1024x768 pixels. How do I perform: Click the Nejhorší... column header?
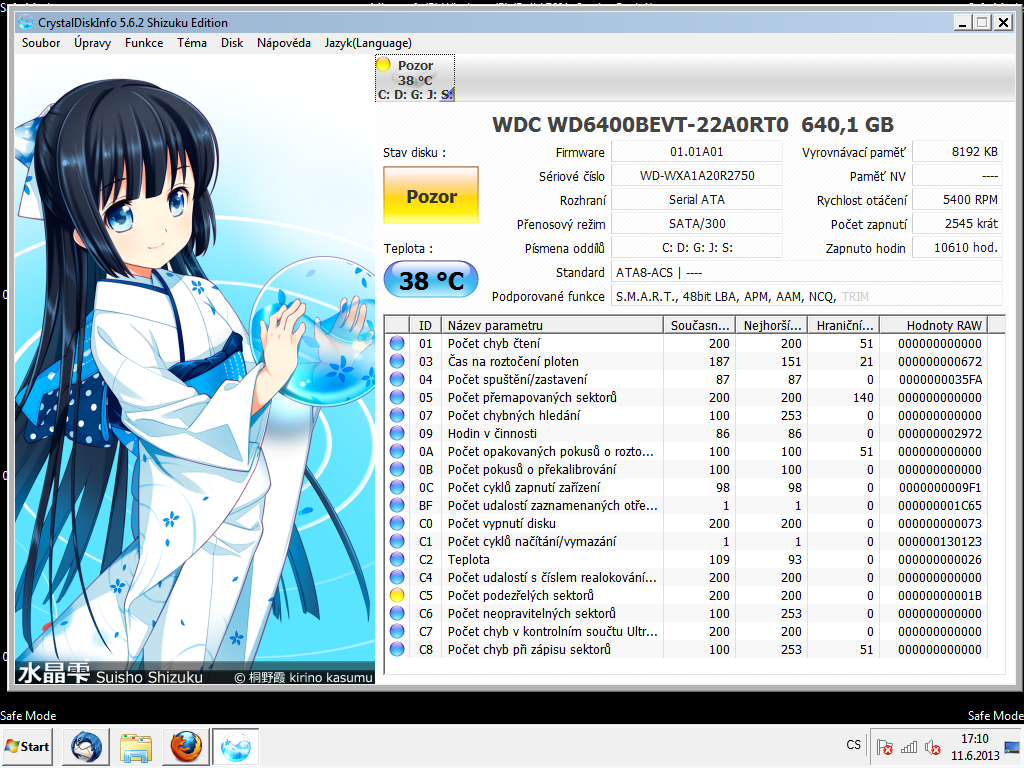click(772, 325)
